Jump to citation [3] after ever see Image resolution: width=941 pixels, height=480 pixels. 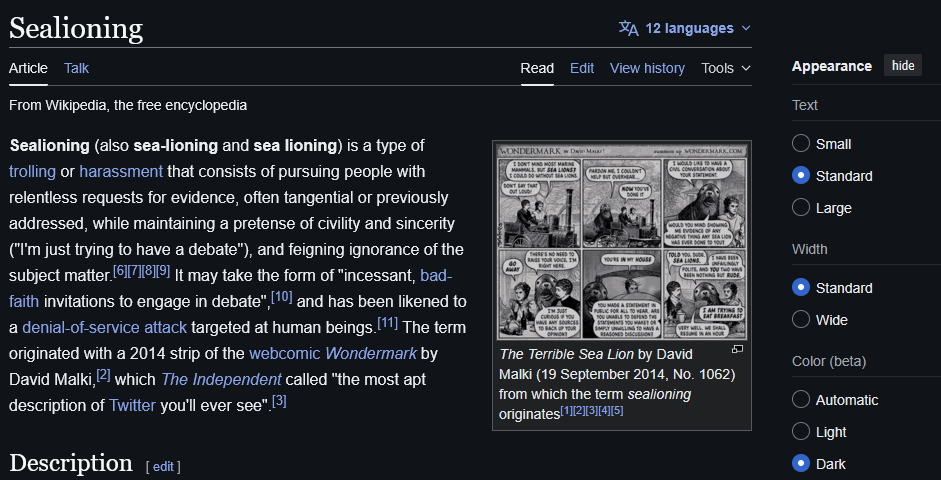point(280,400)
